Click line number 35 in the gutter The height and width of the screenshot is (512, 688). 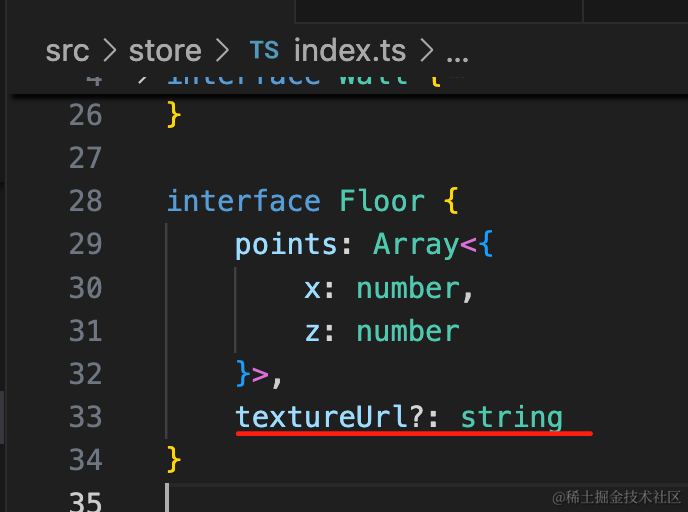coord(86,501)
